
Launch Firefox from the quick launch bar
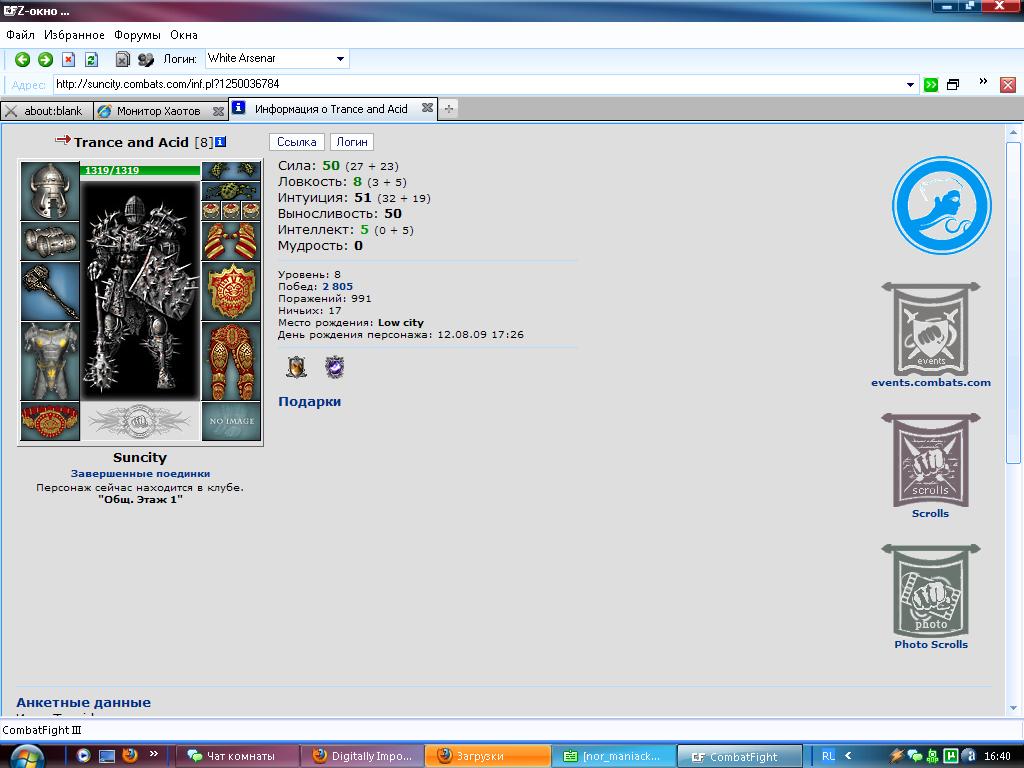(130, 756)
